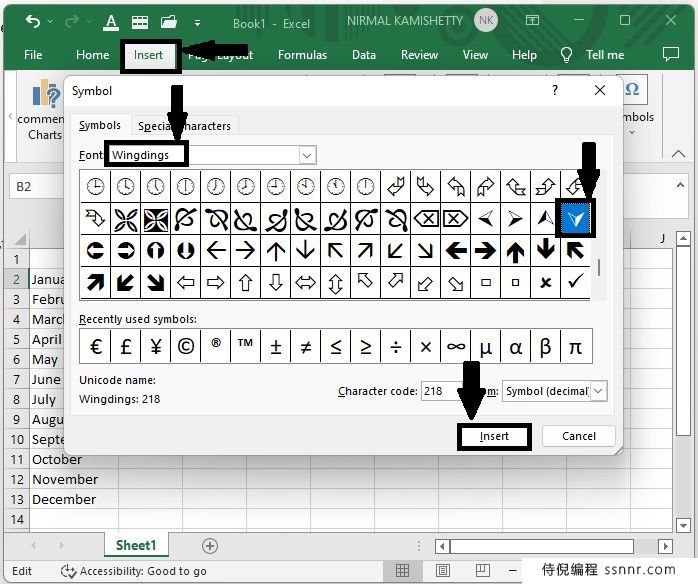Open the Help ribbon tab

coord(524,55)
